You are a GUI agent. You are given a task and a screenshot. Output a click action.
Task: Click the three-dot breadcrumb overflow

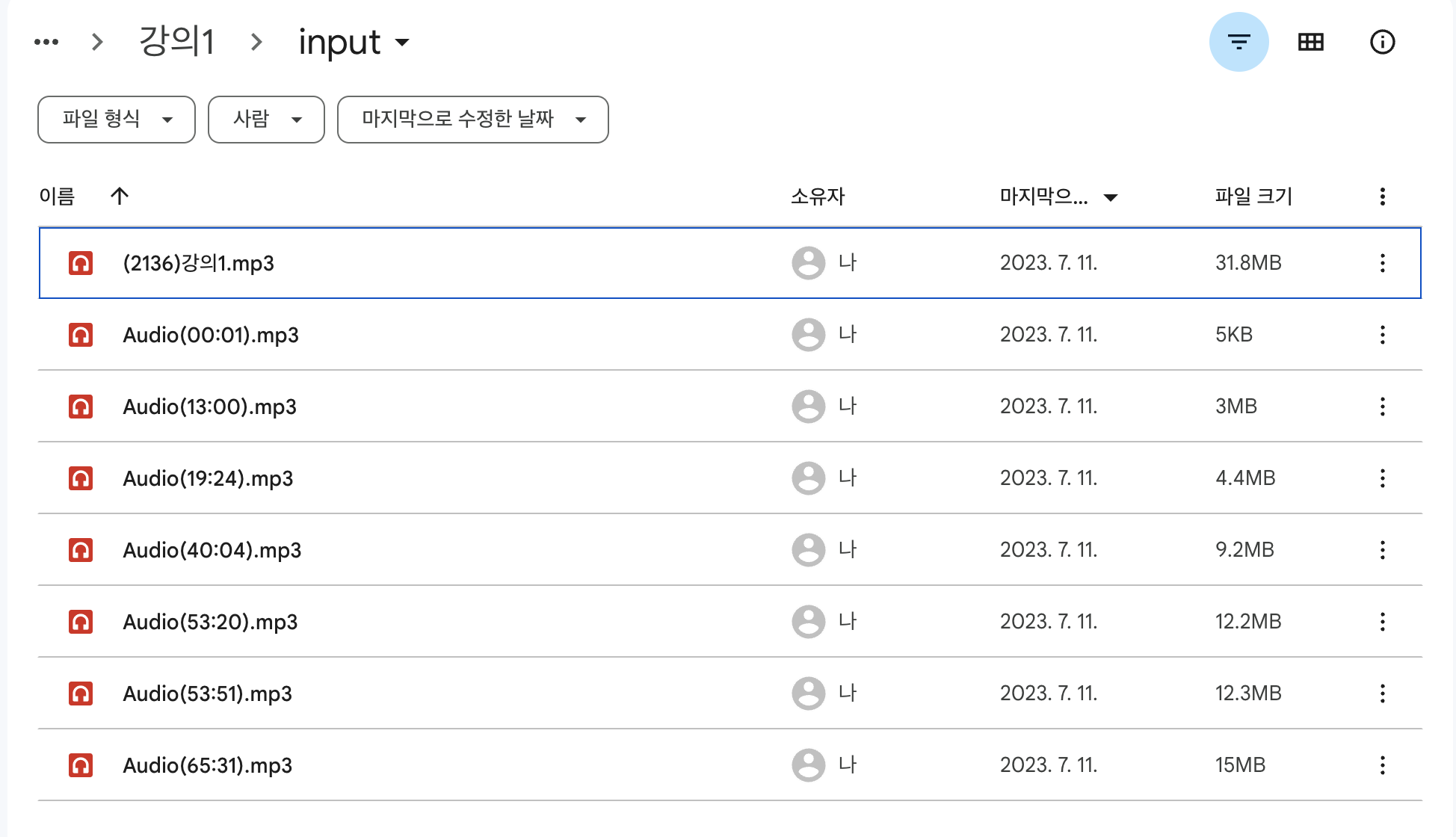[46, 42]
